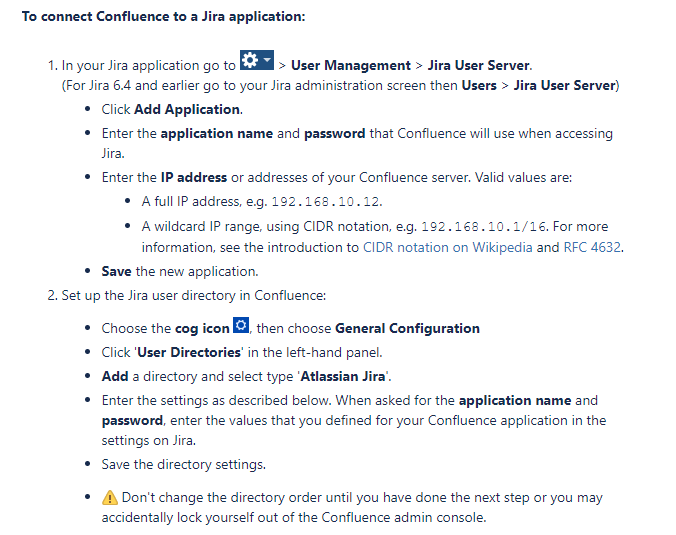
Task: Click the bold text 'General Configuration'
Action: click(407, 328)
